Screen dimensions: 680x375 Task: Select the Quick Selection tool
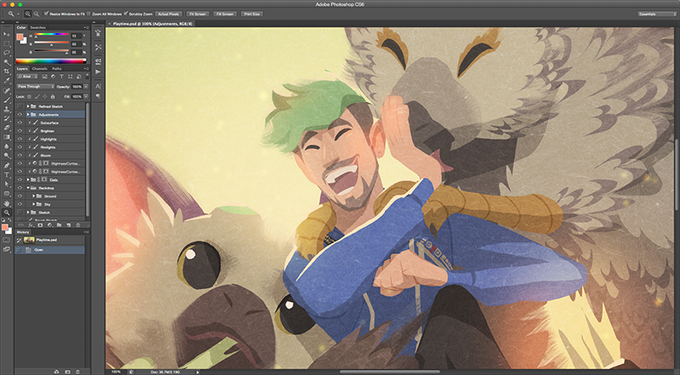[7, 62]
